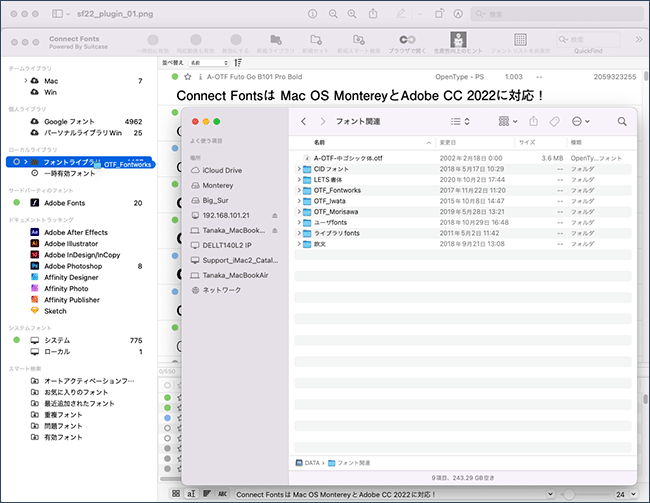Open the 生産性向上のヒント robot icon
Screen dimensions: 650x503
(458, 40)
